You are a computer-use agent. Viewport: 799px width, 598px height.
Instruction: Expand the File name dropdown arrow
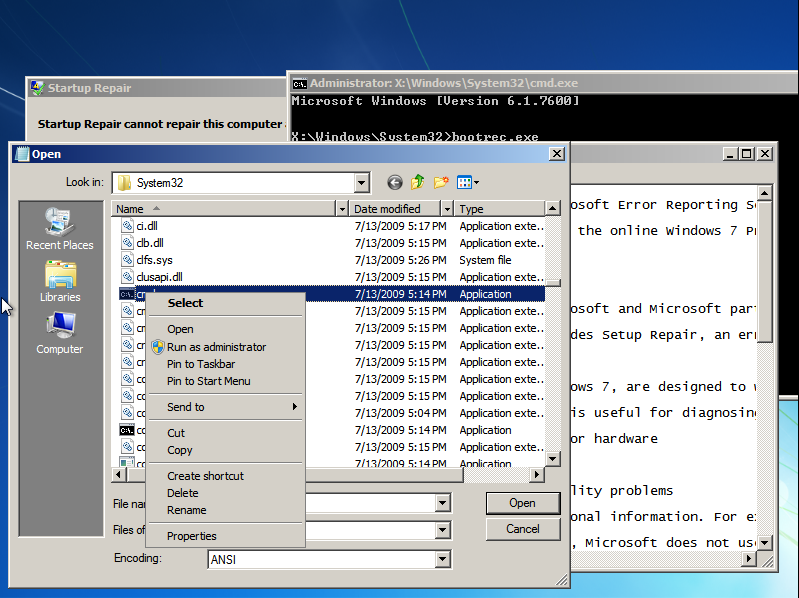pyautogui.click(x=442, y=503)
